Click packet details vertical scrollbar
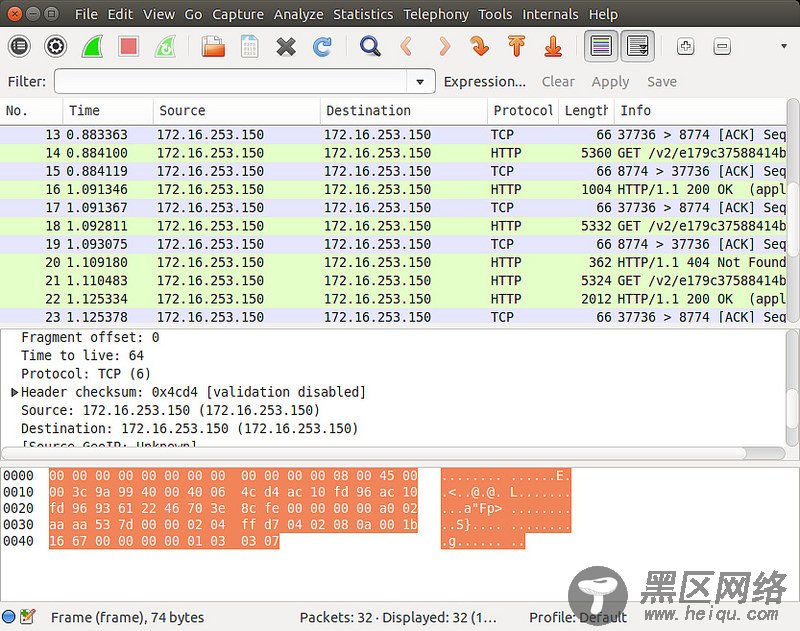This screenshot has width=800, height=631. [792, 387]
